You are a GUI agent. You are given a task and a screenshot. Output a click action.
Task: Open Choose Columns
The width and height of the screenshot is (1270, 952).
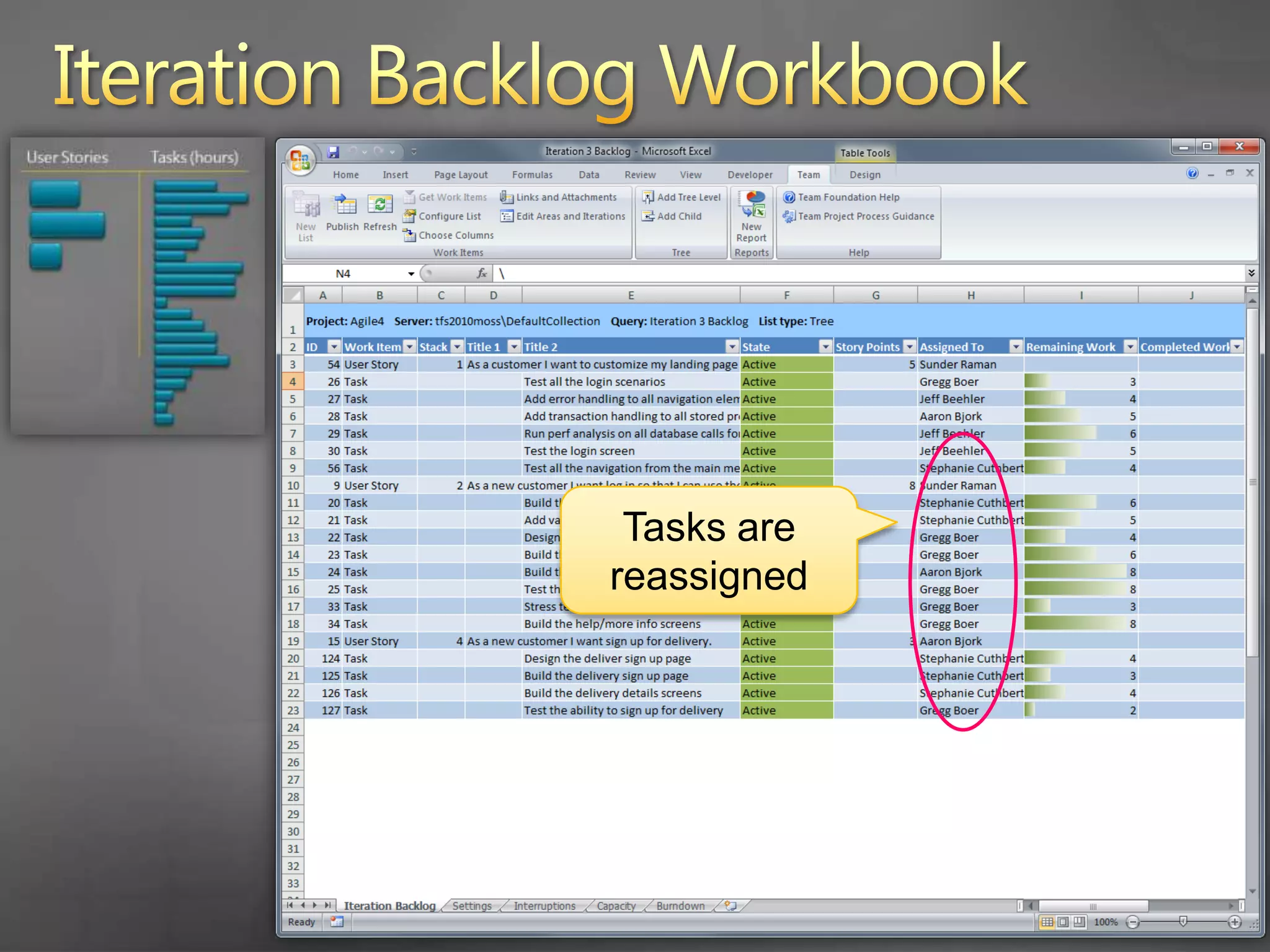click(x=448, y=236)
